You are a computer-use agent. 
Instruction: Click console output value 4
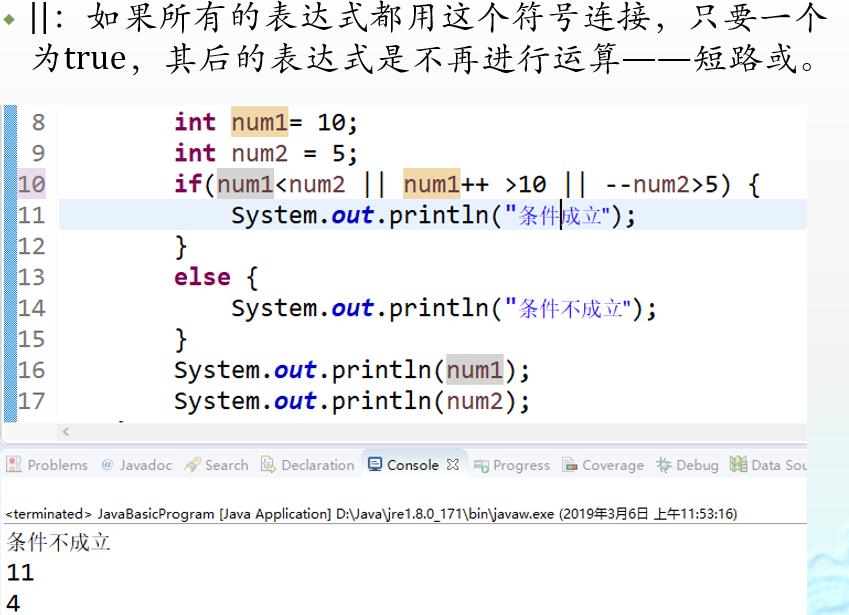tap(13, 603)
